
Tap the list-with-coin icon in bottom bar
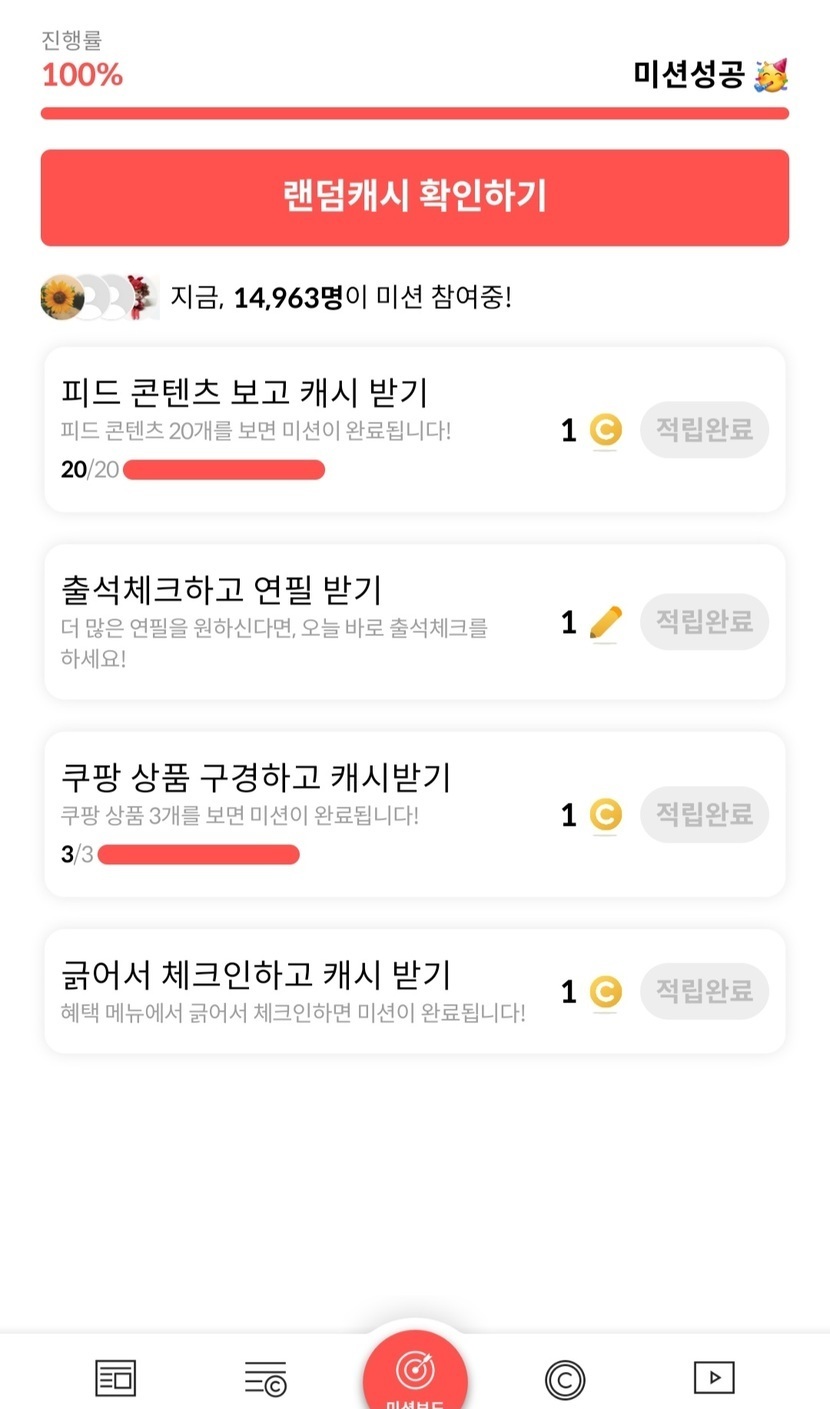[265, 1378]
